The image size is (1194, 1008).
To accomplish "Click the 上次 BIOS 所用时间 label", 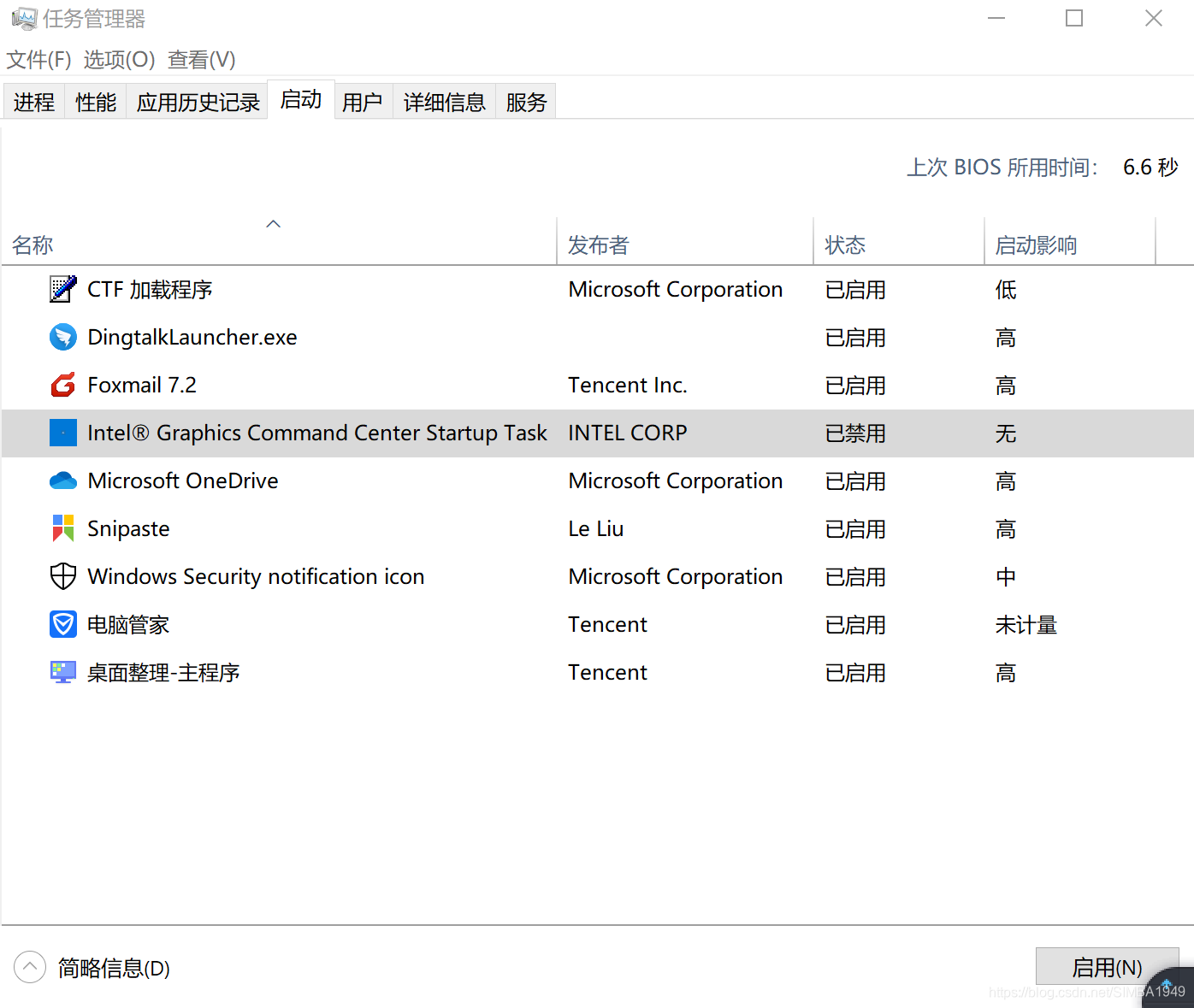I will (x=1002, y=167).
